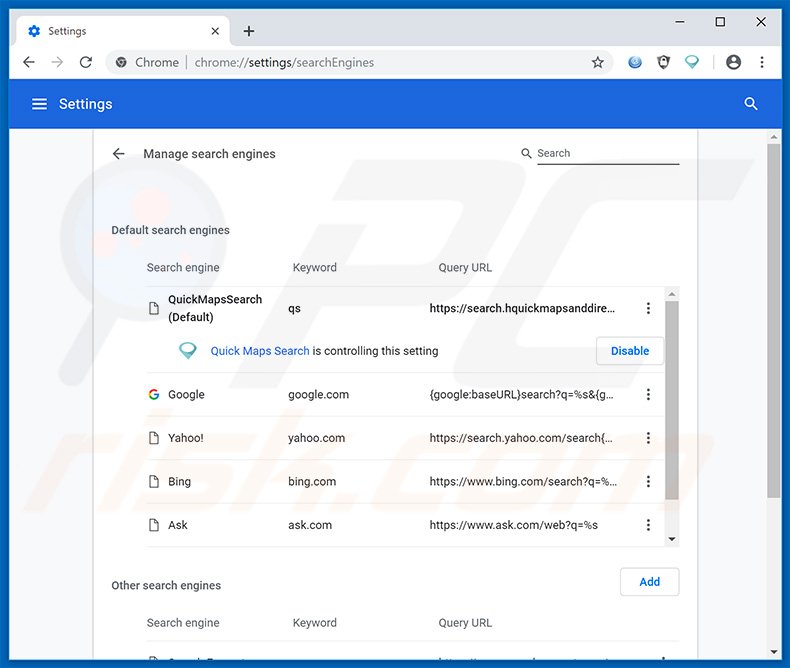Go back using the browser back arrow

[x=29, y=62]
